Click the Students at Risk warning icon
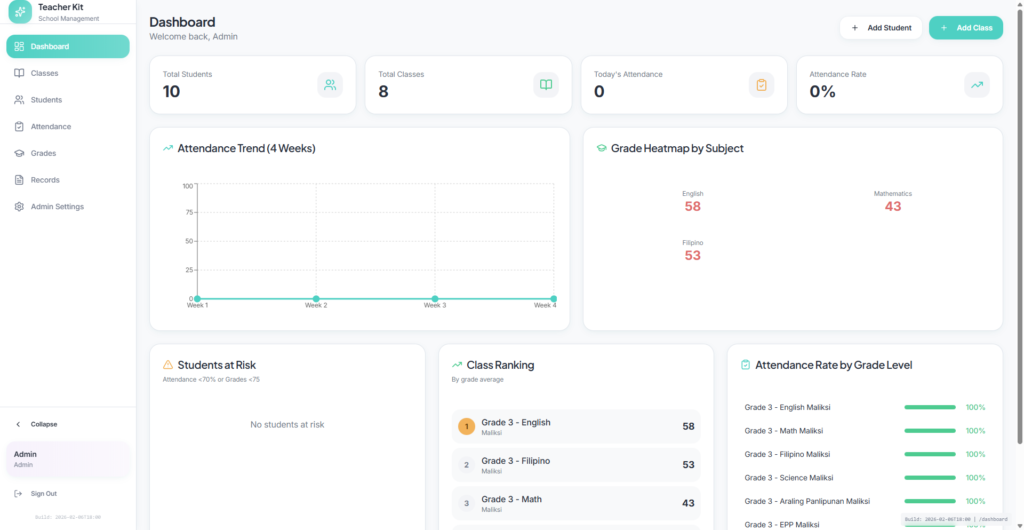Screen dimensions: 1024x530 tap(168, 365)
